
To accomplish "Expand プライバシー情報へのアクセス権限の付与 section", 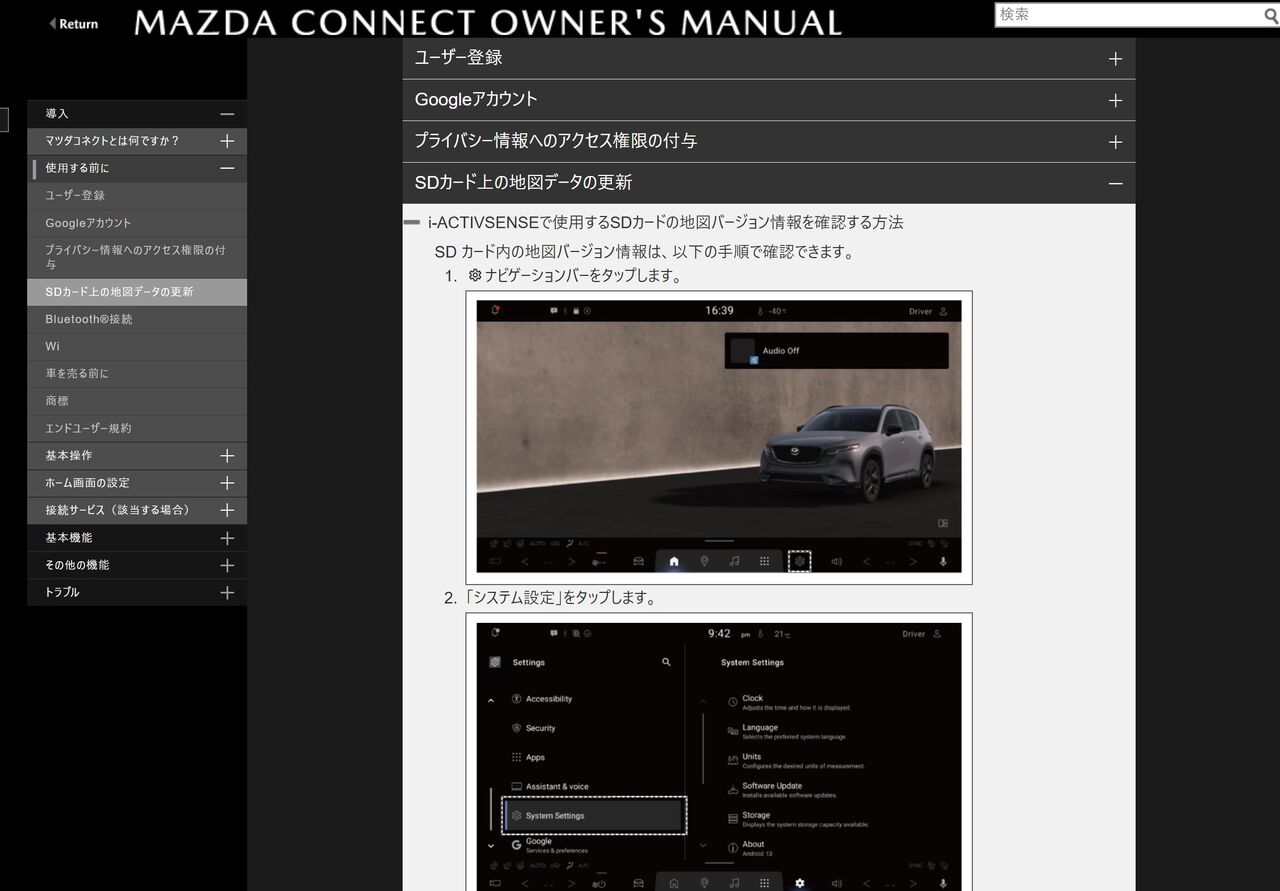I will pos(1115,142).
